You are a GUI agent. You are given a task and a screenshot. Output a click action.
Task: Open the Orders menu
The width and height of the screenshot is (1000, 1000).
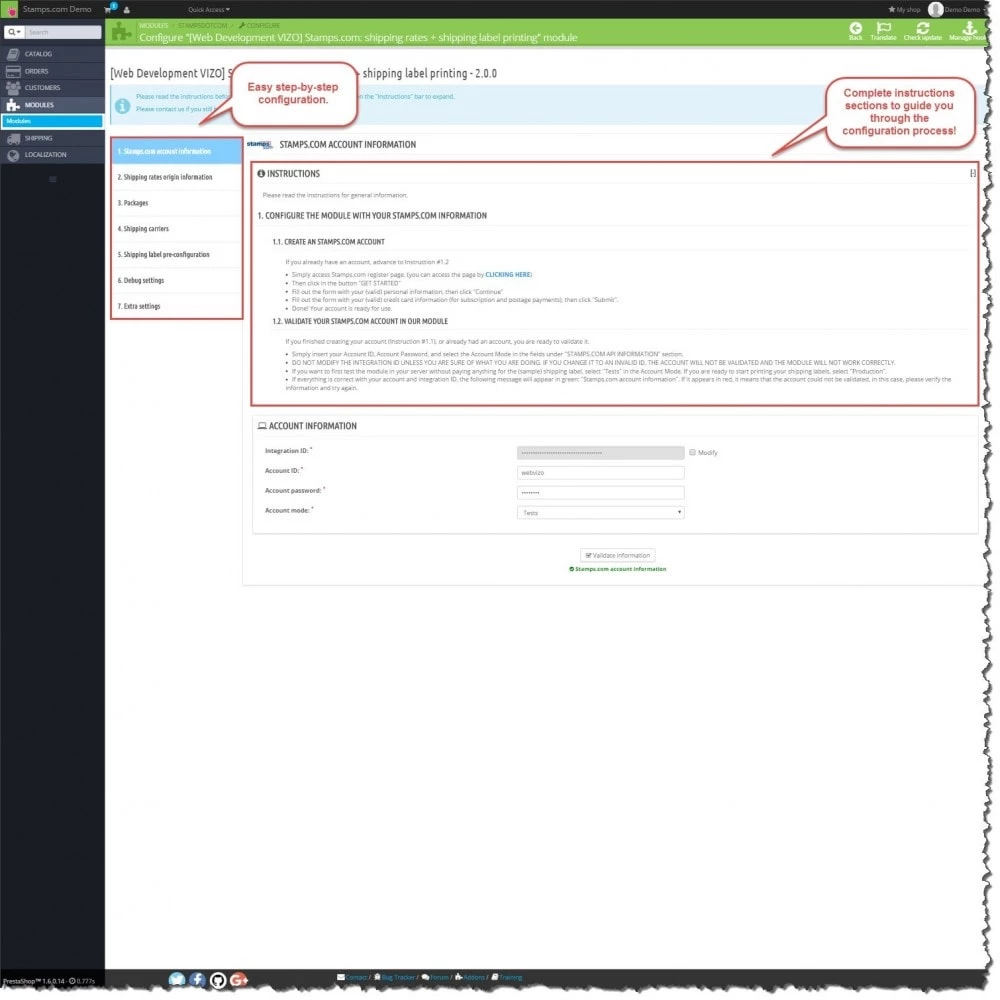tap(52, 71)
